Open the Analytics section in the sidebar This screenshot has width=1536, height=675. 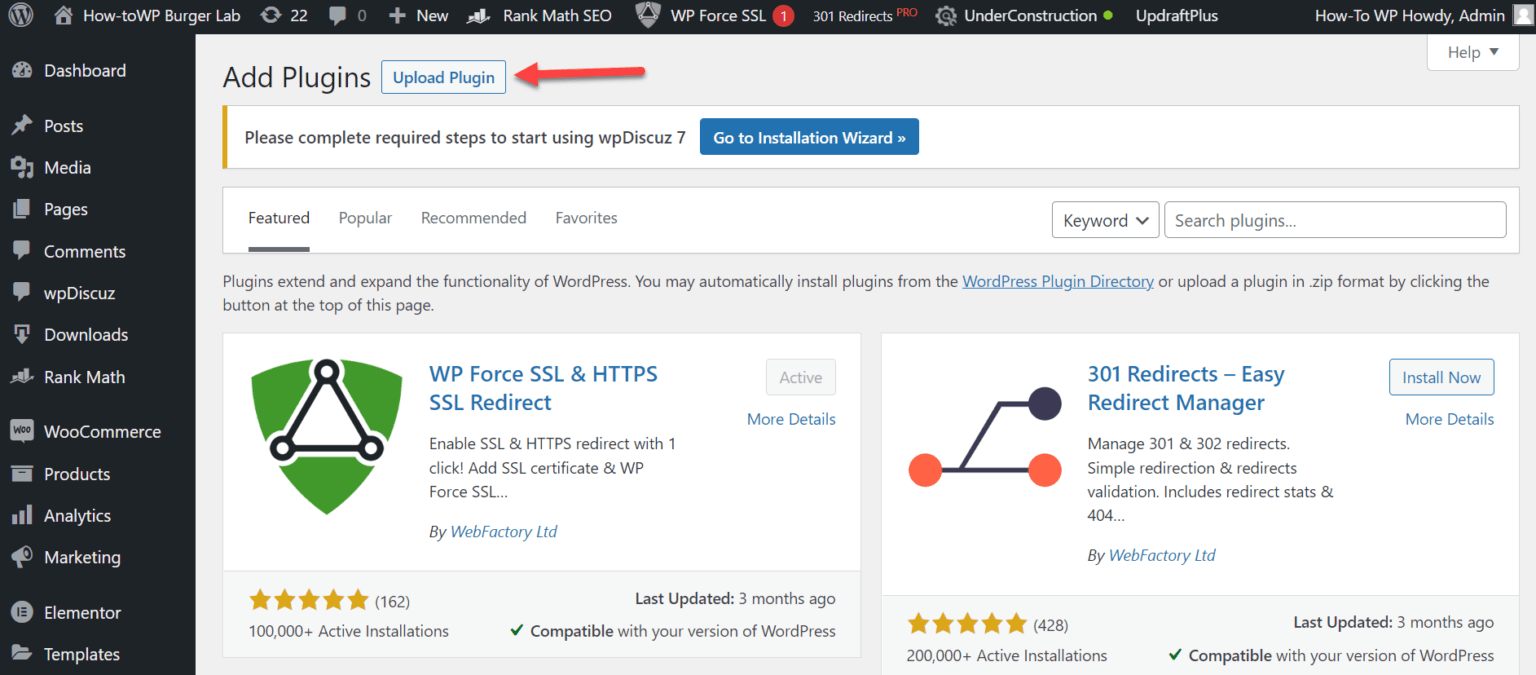[78, 515]
